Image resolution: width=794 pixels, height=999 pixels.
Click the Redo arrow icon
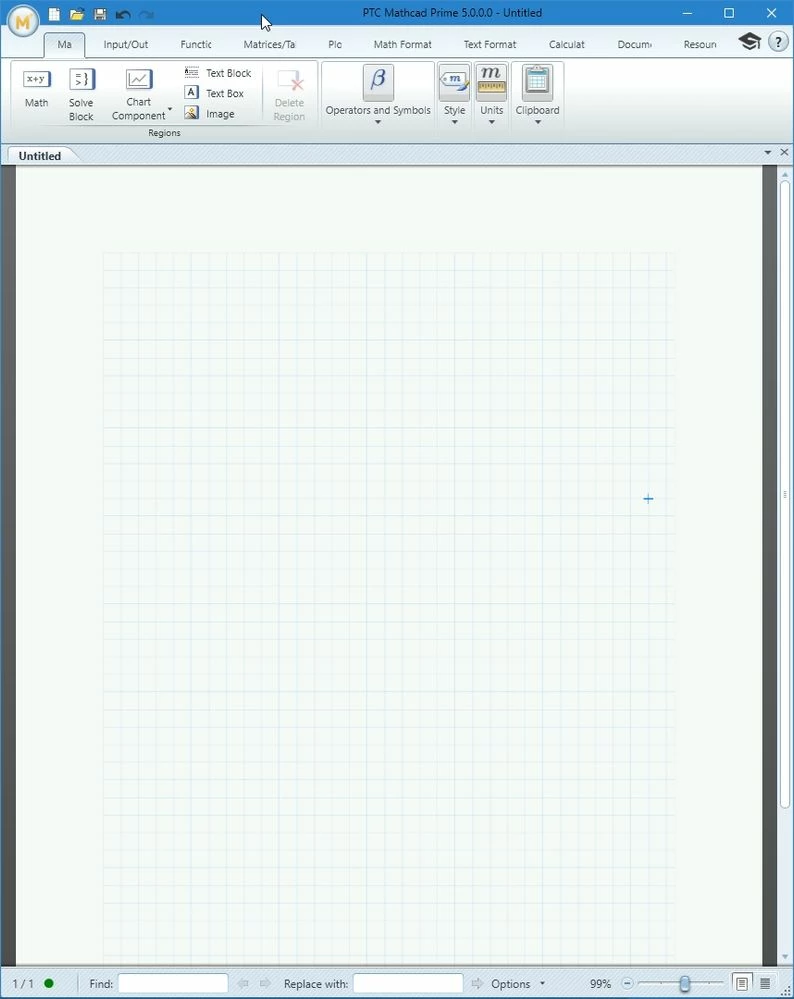tap(147, 14)
